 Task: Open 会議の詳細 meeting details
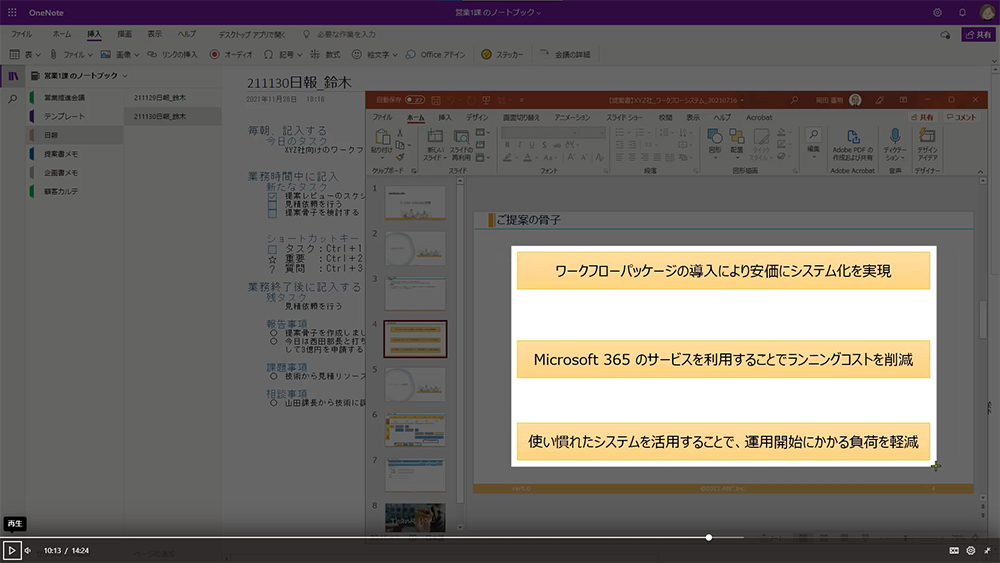pos(565,55)
